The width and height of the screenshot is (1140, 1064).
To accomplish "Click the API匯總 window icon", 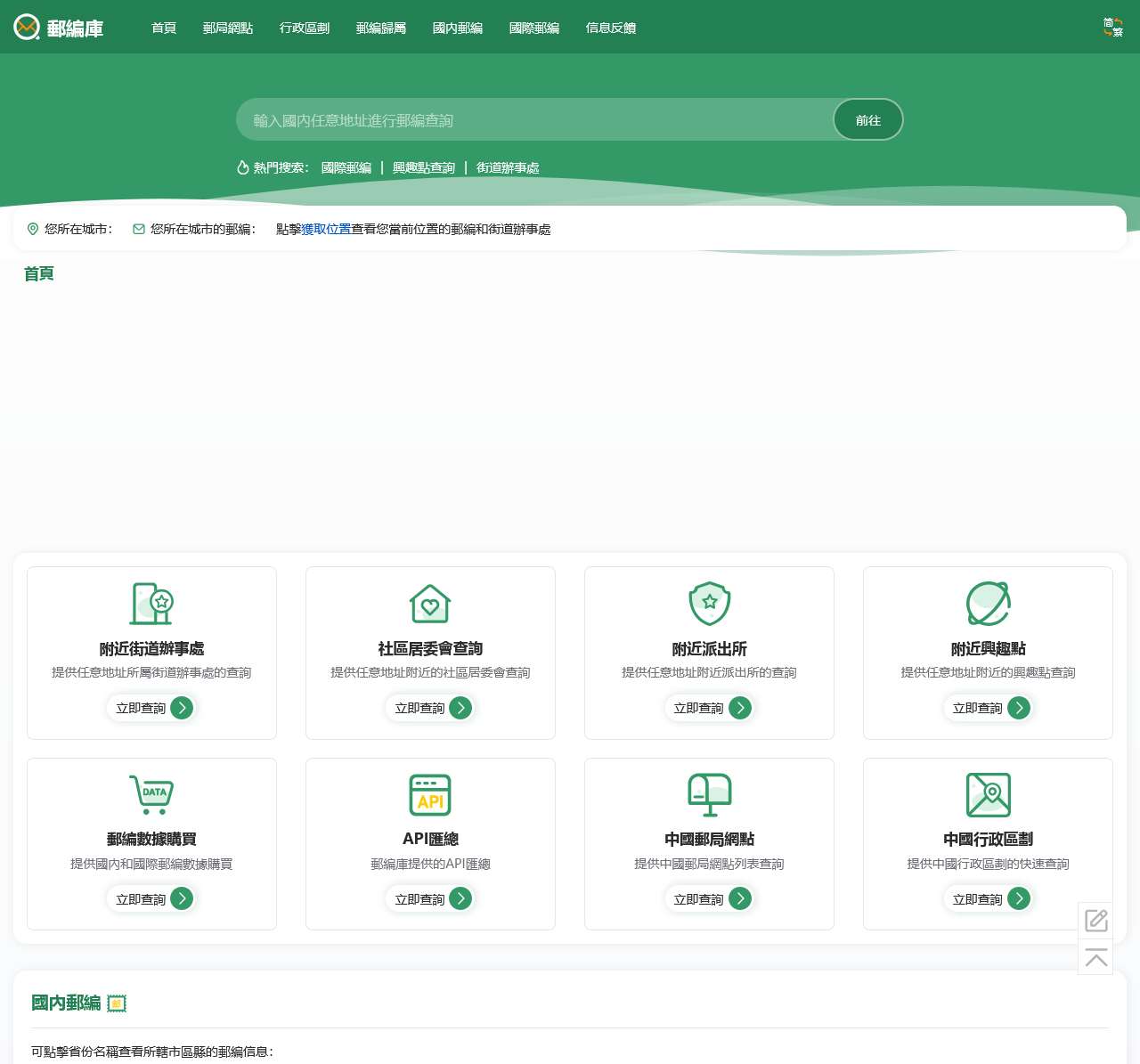I will pos(430,794).
